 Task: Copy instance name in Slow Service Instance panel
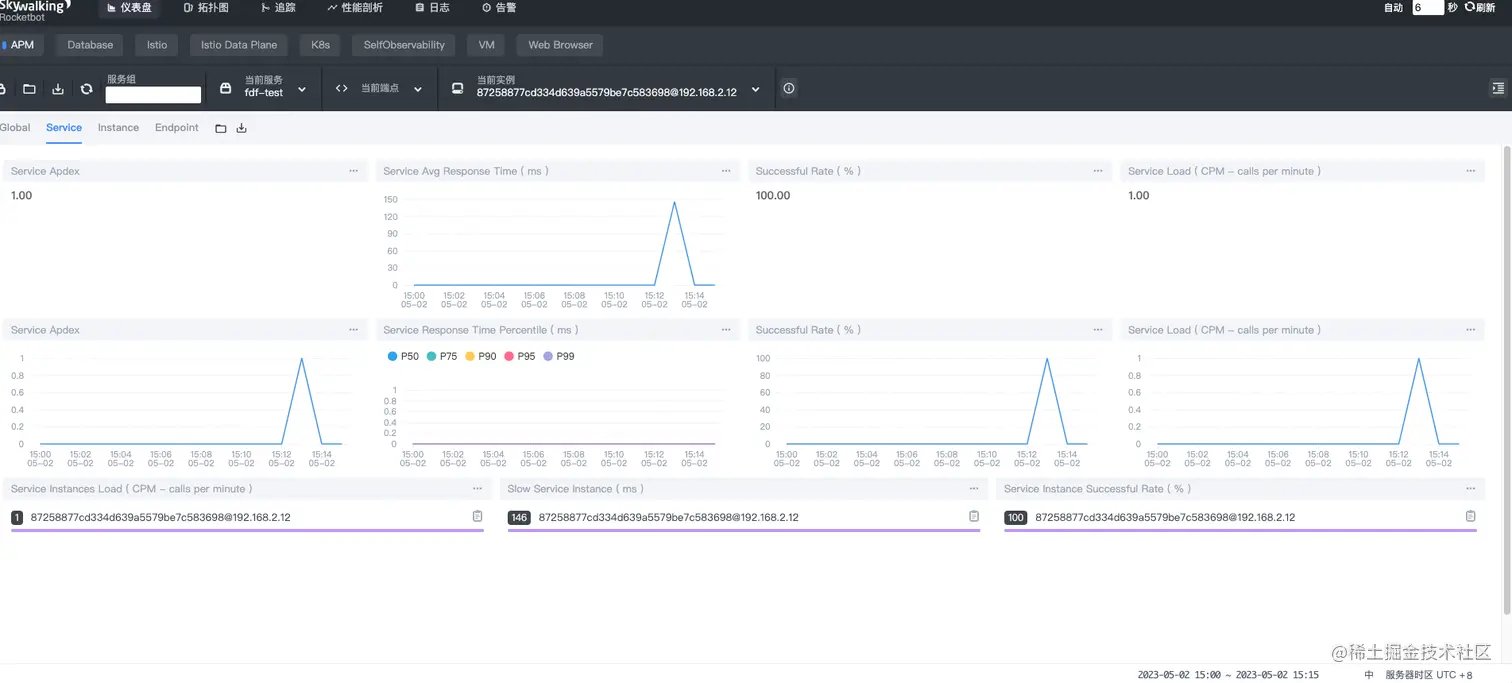974,516
